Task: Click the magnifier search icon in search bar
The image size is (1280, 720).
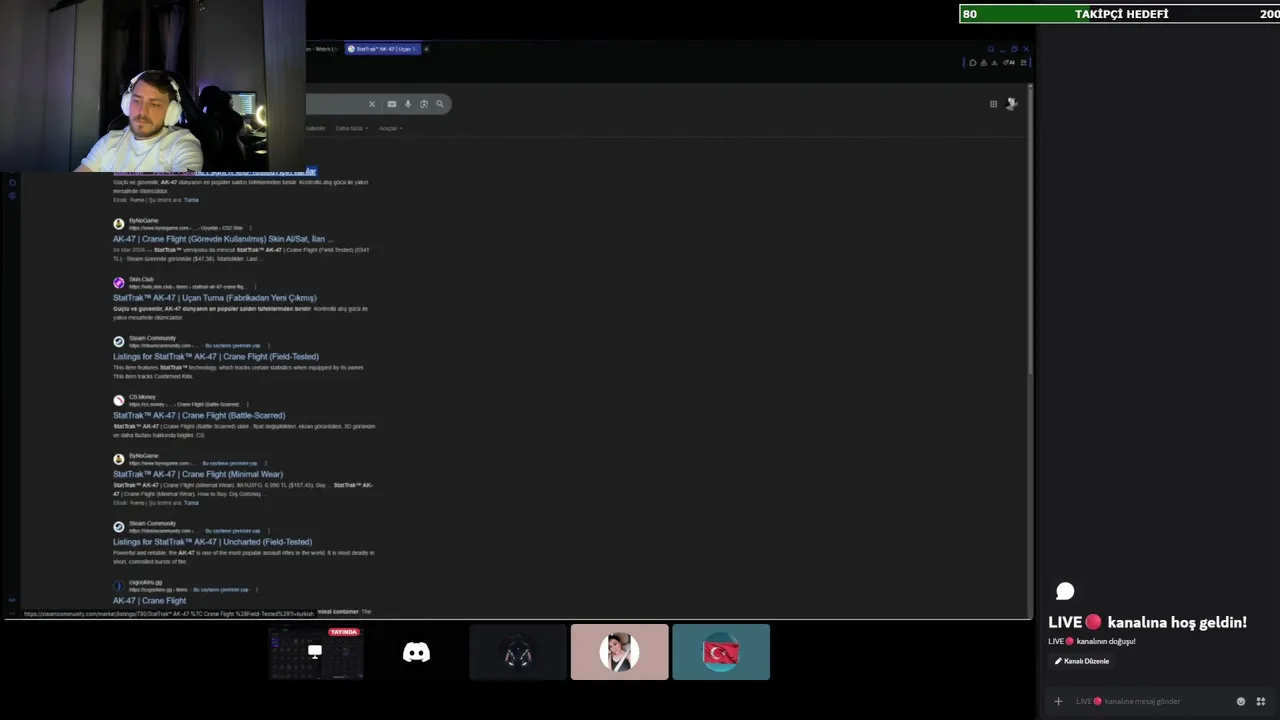Action: 440,104
